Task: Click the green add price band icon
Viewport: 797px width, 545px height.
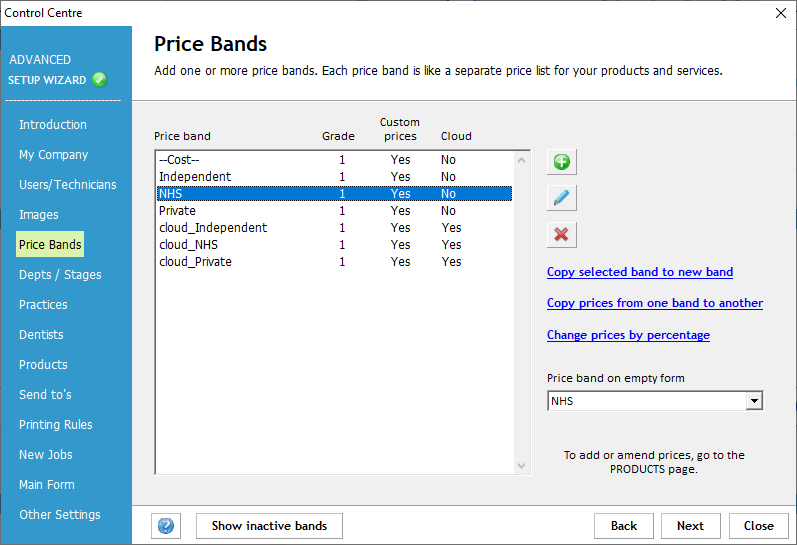Action: coord(562,162)
